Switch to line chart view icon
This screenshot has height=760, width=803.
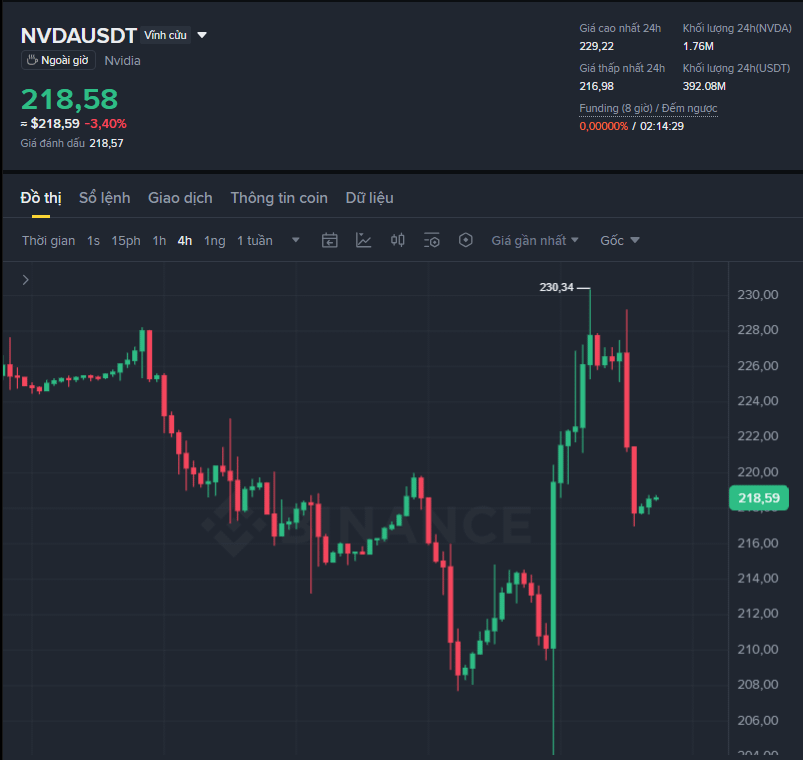[x=363, y=240]
